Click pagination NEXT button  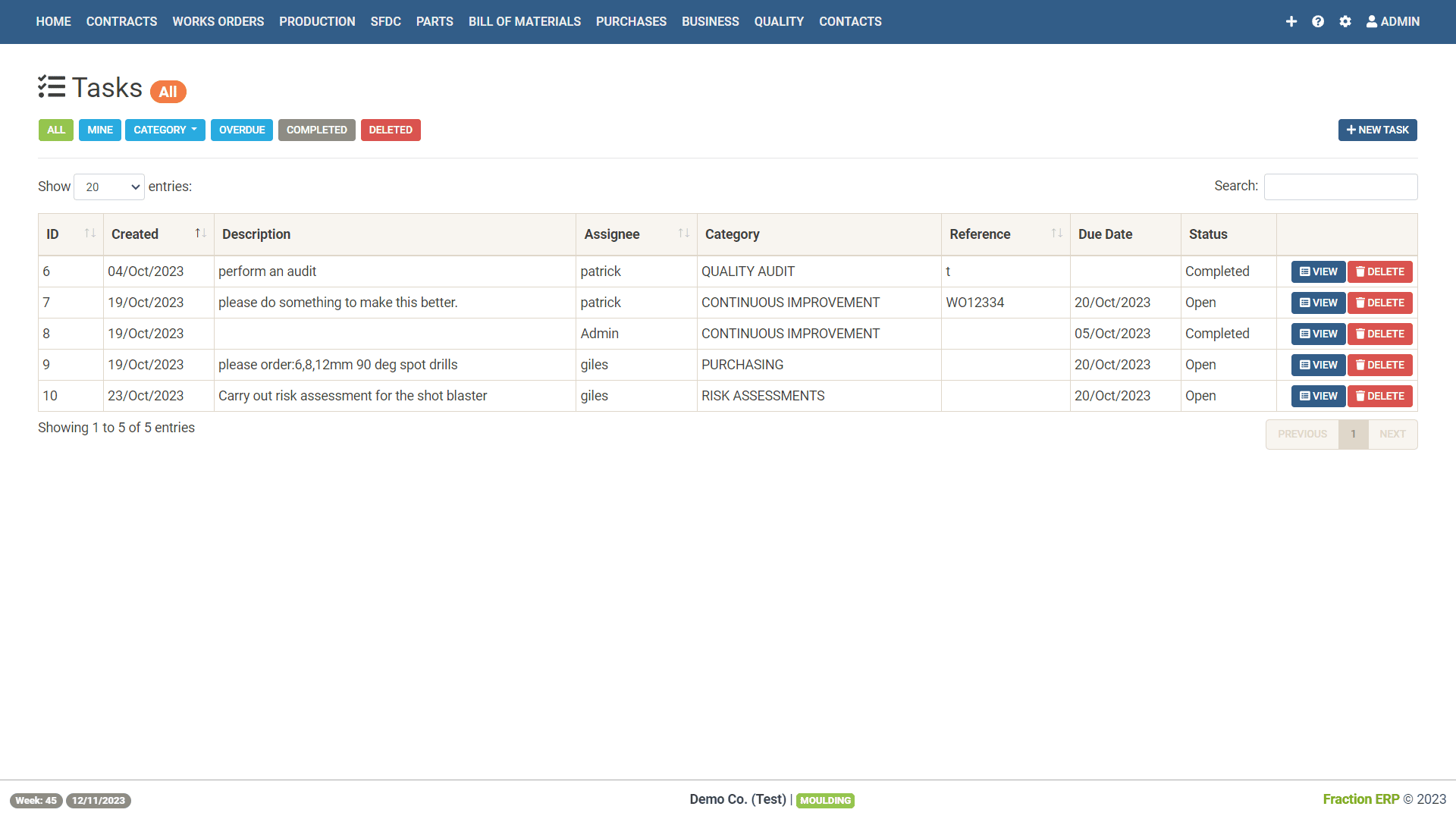coord(1392,434)
